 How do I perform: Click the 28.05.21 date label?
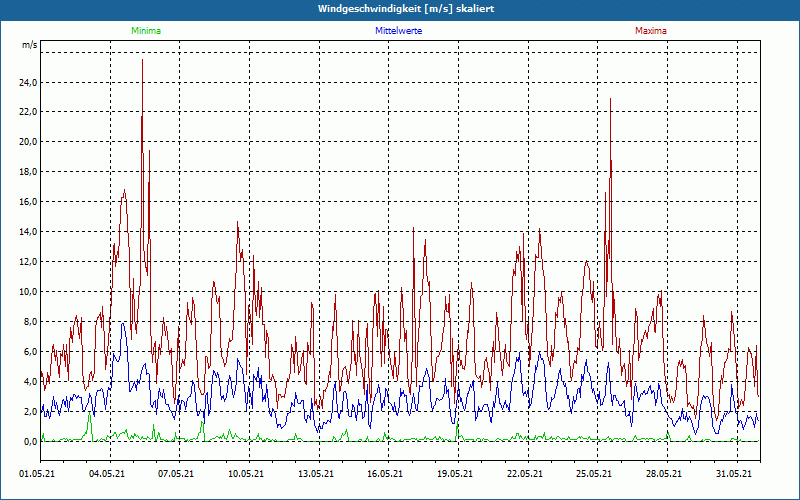coord(664,474)
